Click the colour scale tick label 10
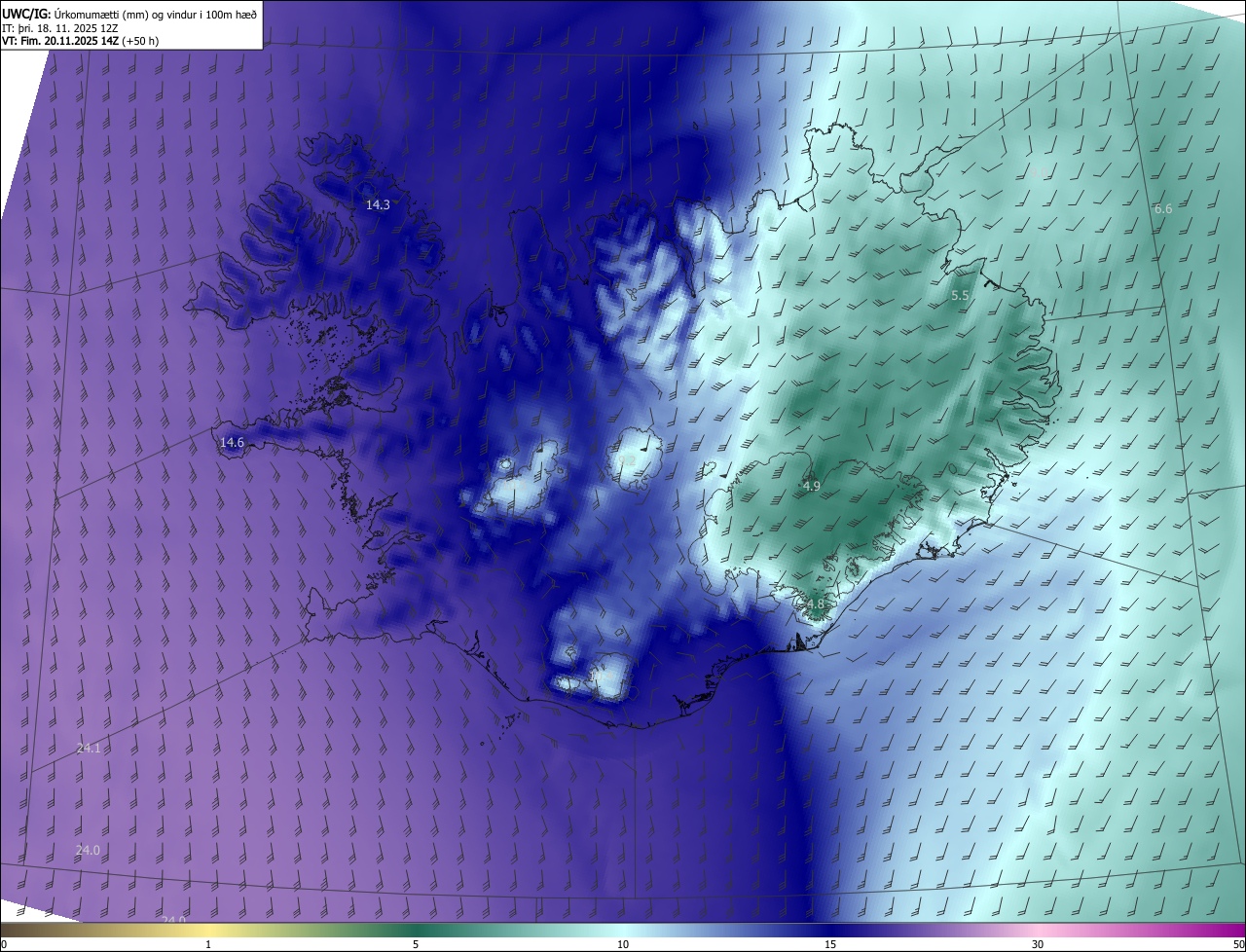The height and width of the screenshot is (952, 1246). (x=623, y=944)
